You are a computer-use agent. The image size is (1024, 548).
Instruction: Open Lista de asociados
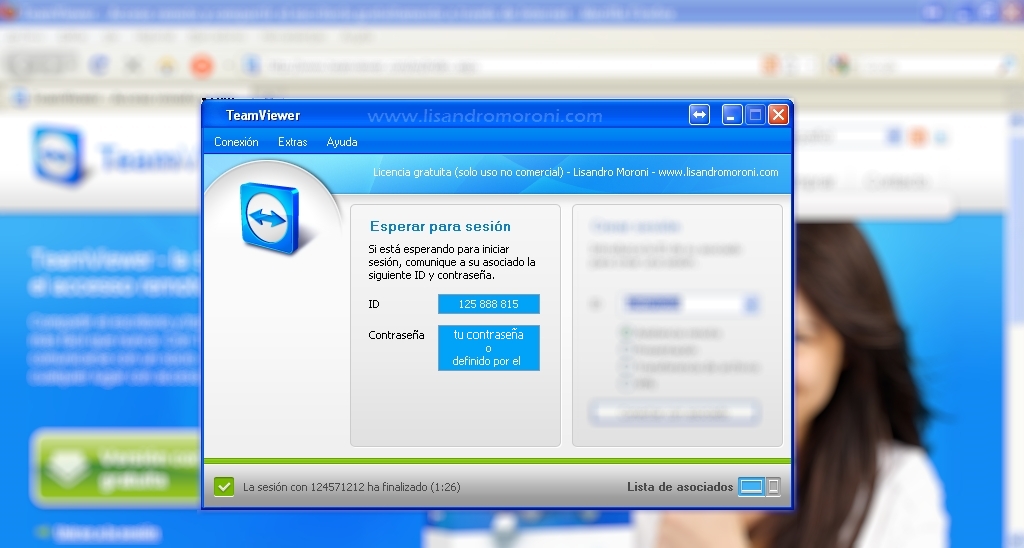point(680,487)
